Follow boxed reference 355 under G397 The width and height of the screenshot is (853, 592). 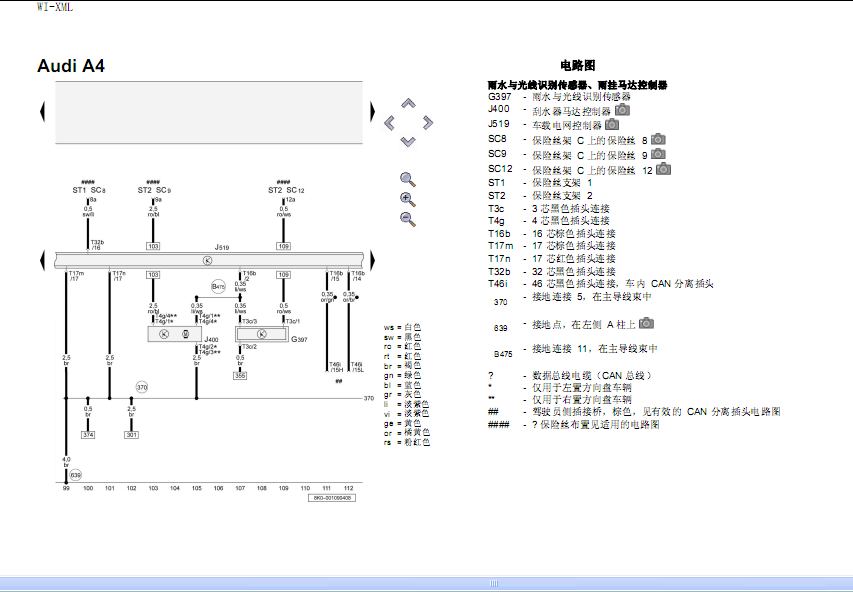click(240, 375)
